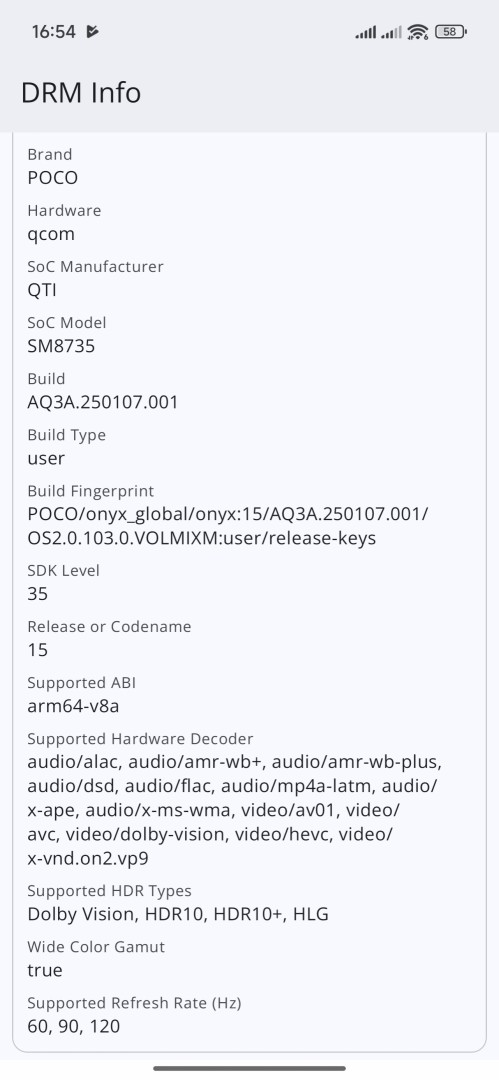Tap the second cellular signal bars icon
This screenshot has height=1080, width=499.
pyautogui.click(x=391, y=32)
